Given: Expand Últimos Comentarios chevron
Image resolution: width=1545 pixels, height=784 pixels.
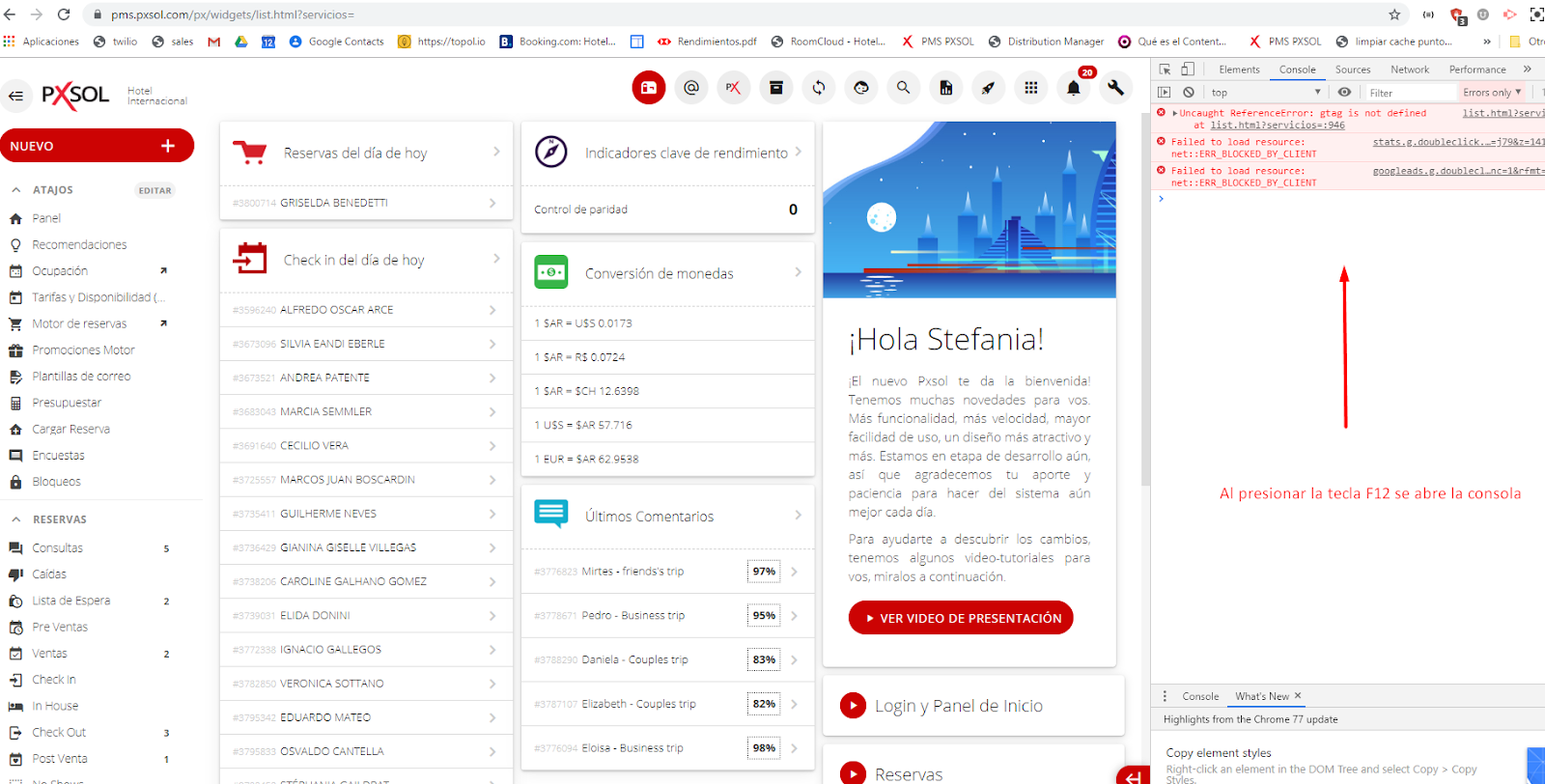Looking at the screenshot, I should click(799, 516).
